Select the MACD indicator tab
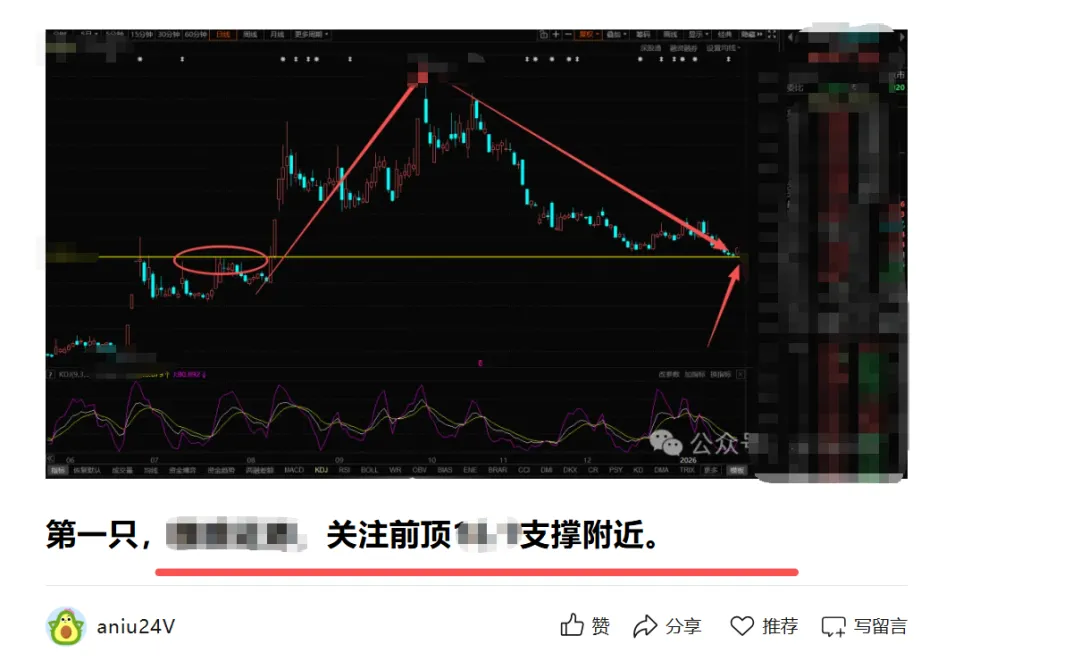This screenshot has width=1080, height=661. coord(293,470)
